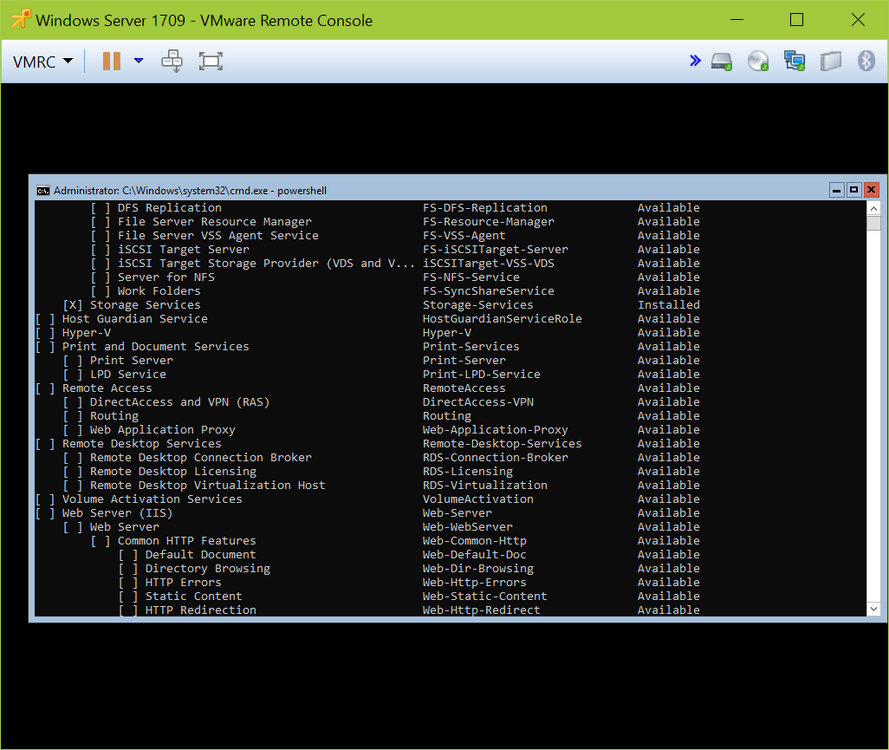
Task: Click the Bluetooth device icon
Action: point(866,61)
